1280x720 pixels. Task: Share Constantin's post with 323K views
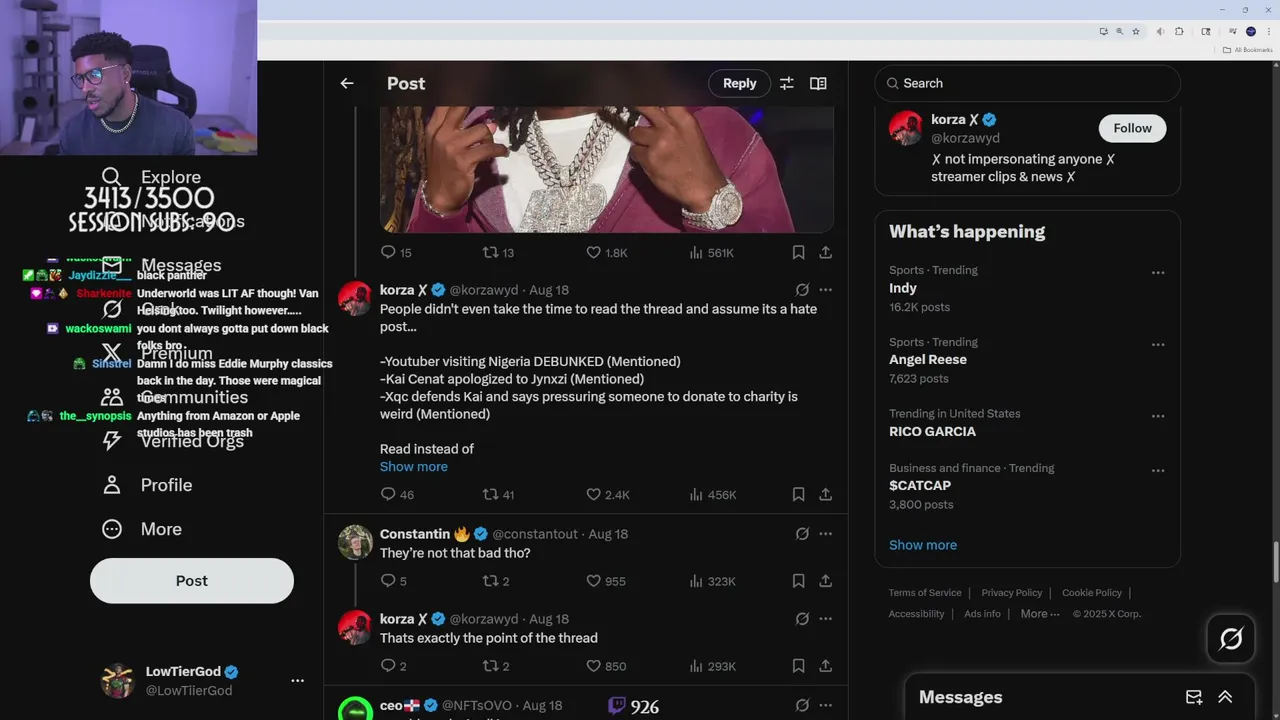(x=826, y=581)
